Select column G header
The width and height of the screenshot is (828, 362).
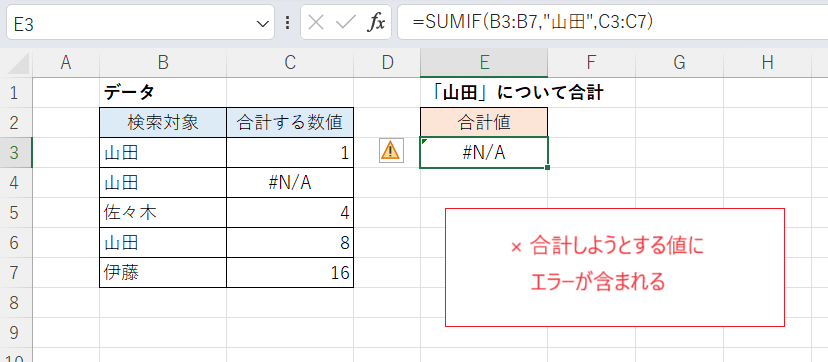(x=680, y=63)
